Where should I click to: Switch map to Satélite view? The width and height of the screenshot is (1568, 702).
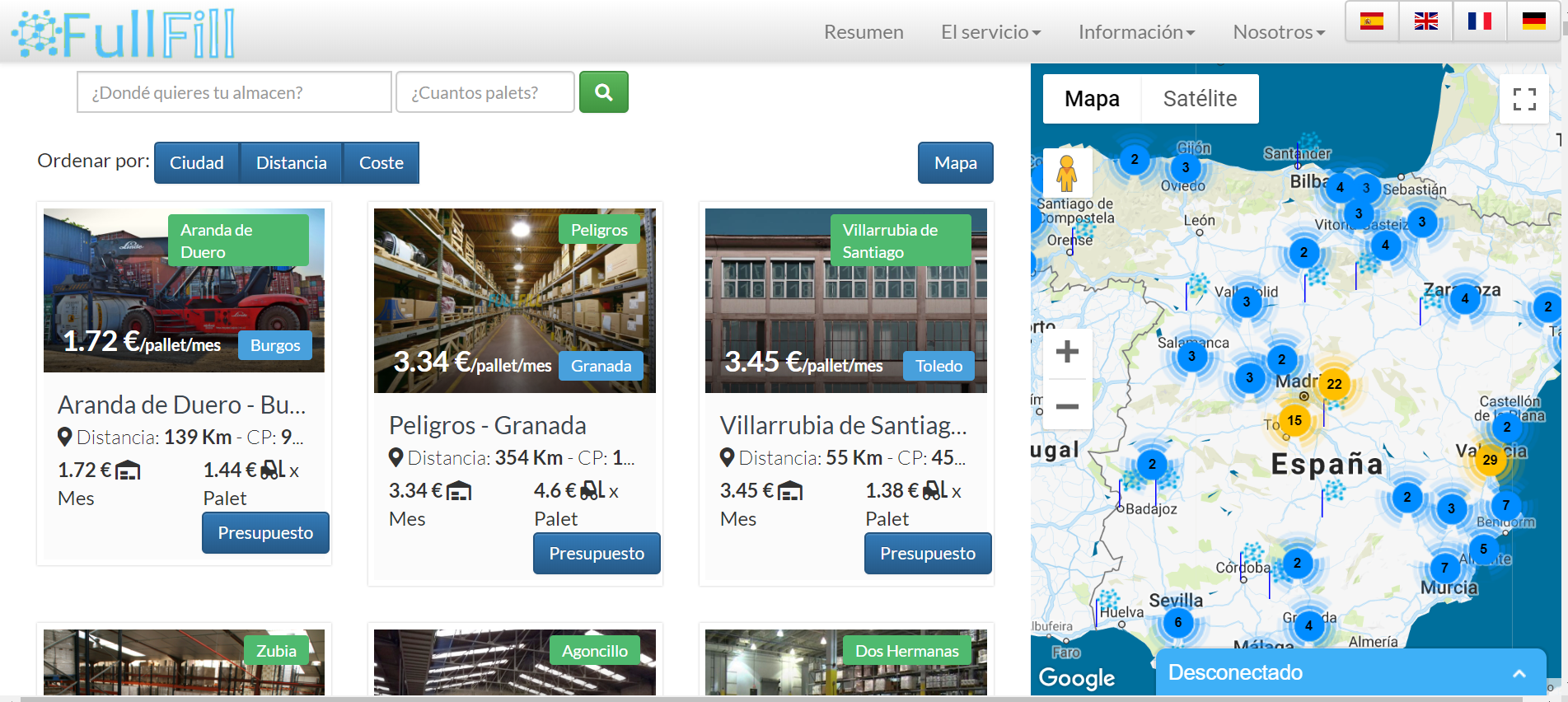(x=1200, y=99)
